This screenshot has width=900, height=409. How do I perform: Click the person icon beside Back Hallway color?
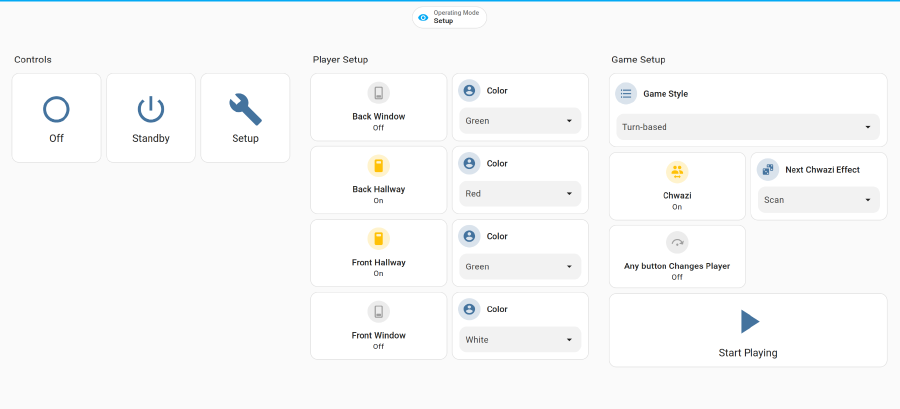[x=469, y=163]
